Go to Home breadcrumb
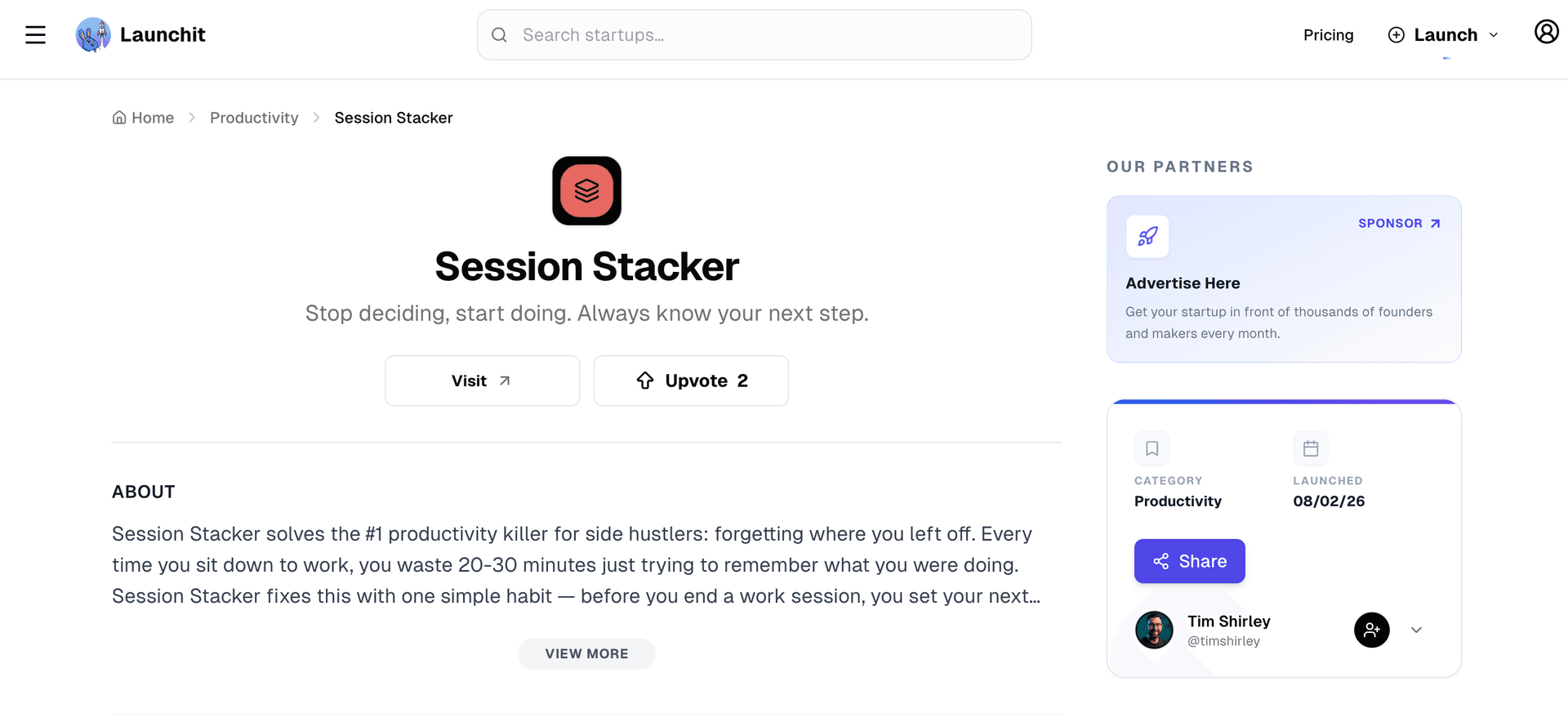 [x=144, y=118]
